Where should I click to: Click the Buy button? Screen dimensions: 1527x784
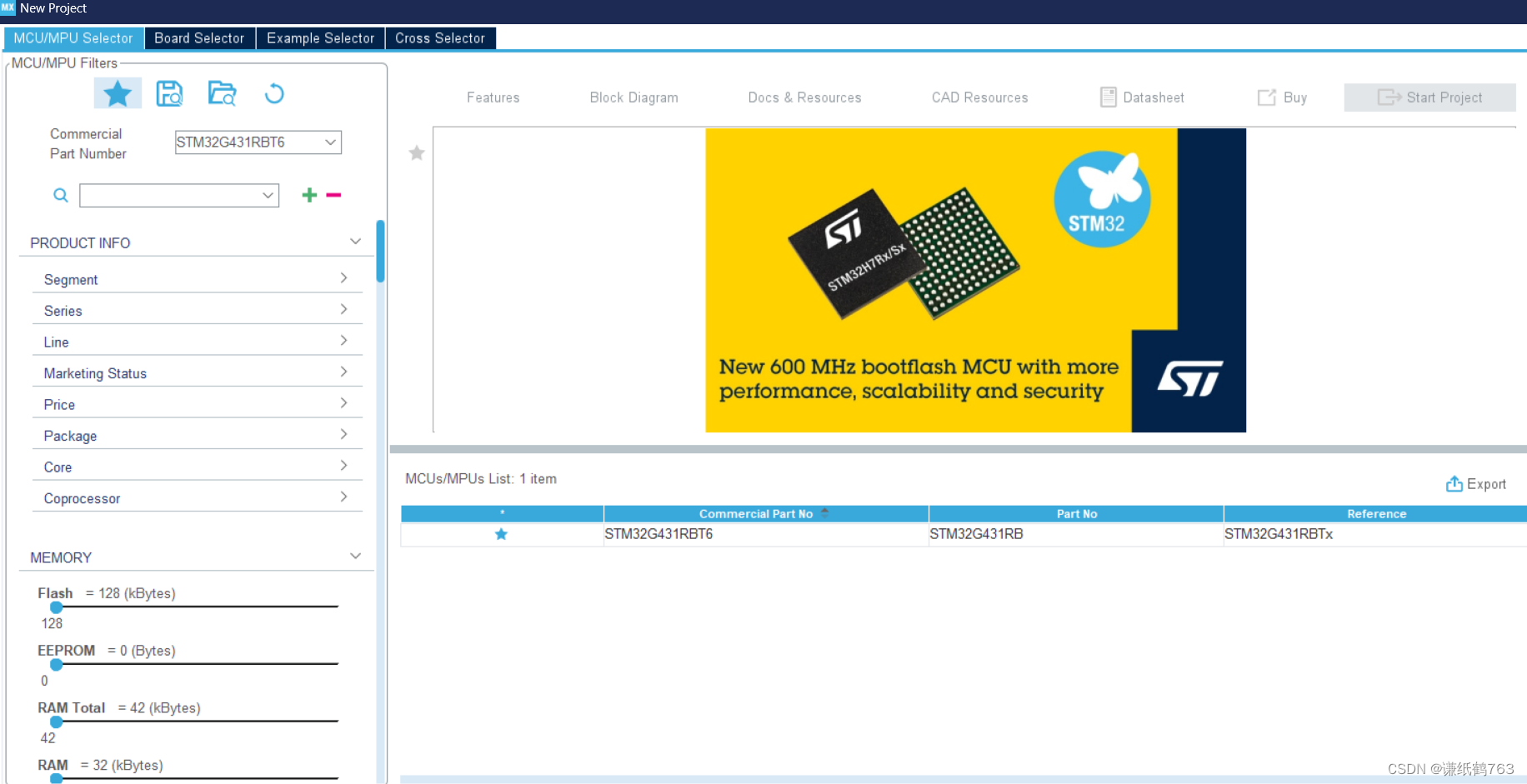1282,97
